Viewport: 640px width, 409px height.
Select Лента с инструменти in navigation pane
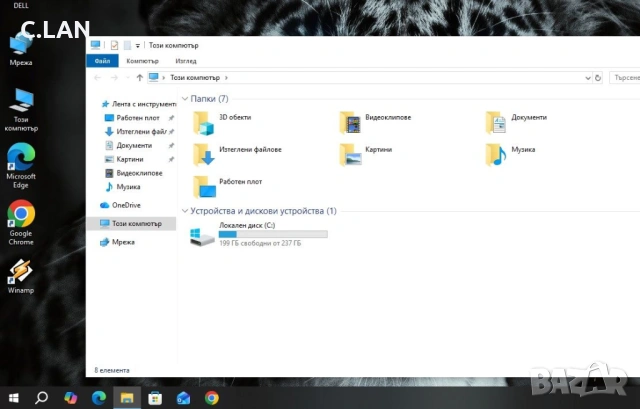point(139,104)
